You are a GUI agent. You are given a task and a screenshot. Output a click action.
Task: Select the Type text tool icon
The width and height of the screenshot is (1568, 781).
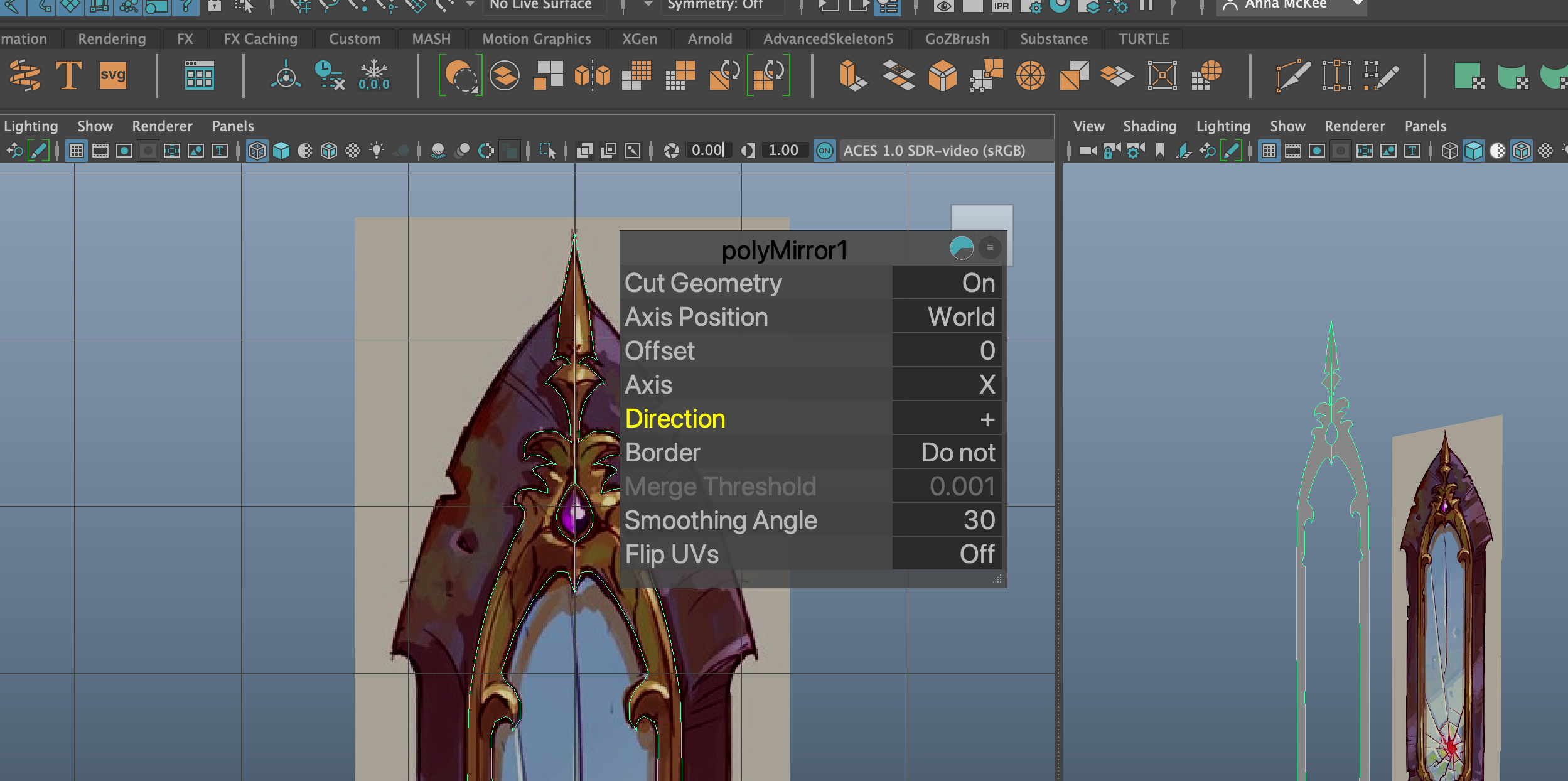[x=68, y=76]
